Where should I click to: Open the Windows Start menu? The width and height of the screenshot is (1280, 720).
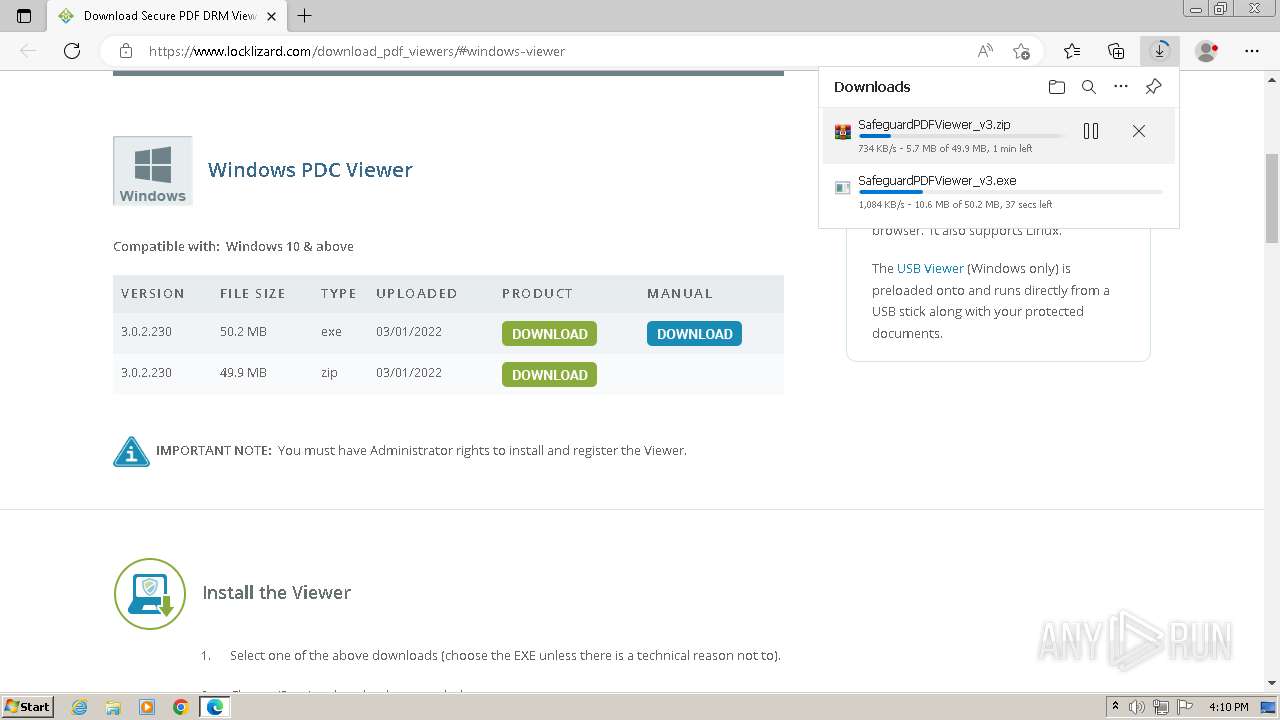pos(27,707)
